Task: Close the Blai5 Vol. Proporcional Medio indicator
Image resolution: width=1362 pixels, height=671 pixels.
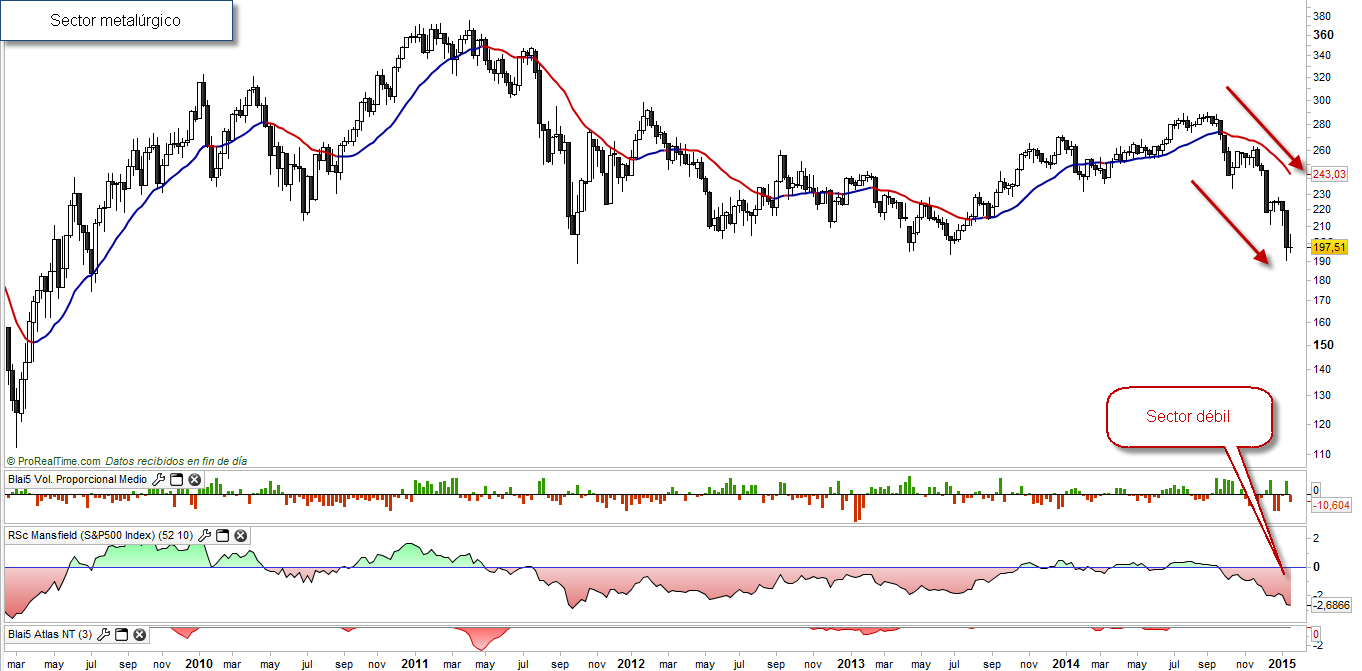Action: [x=195, y=480]
